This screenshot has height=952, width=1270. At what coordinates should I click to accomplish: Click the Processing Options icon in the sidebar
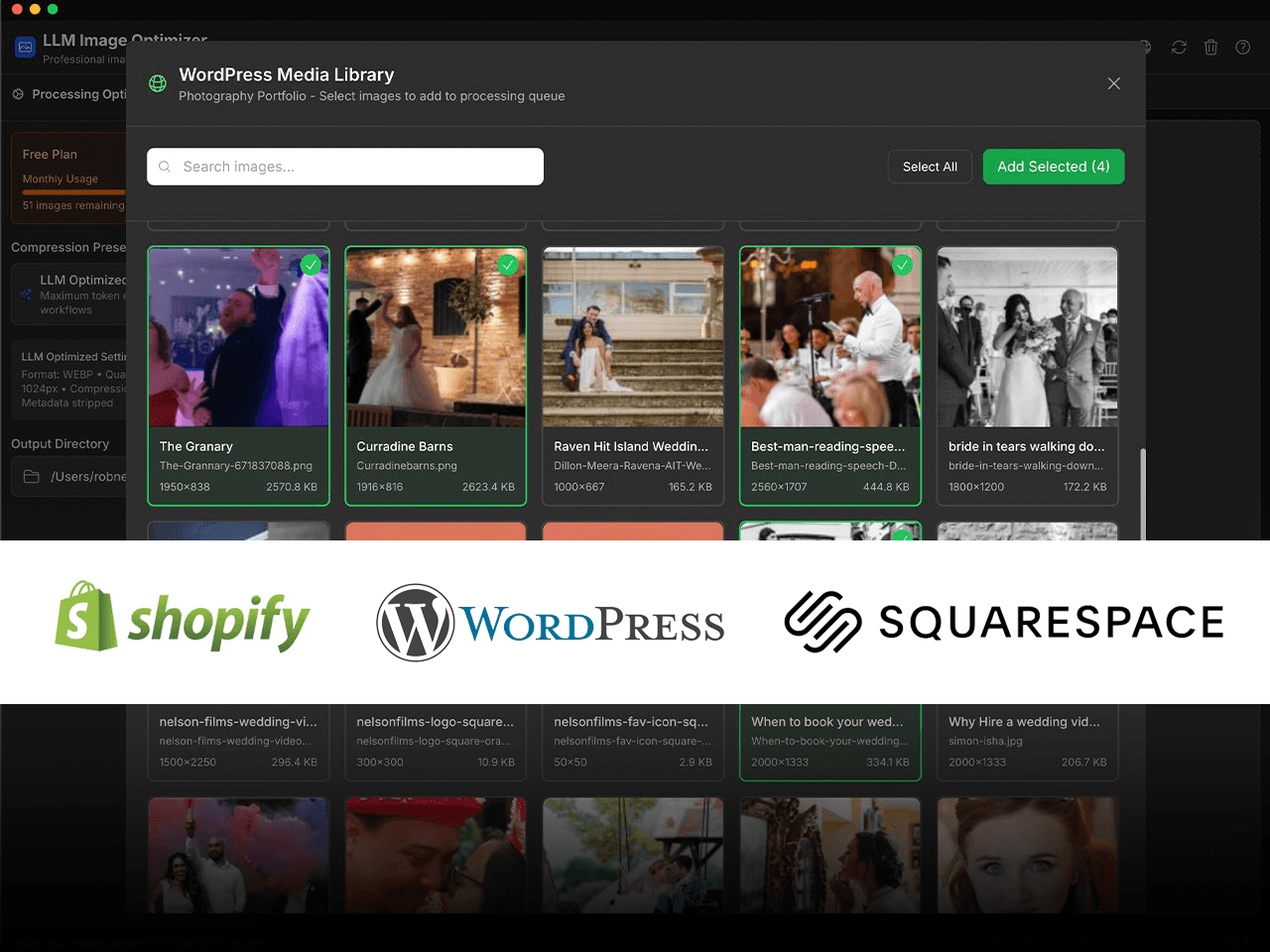[18, 94]
